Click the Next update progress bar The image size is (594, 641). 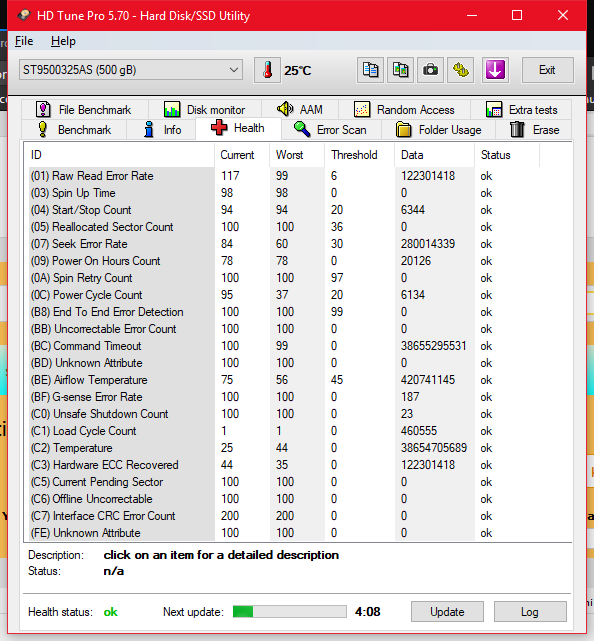[289, 612]
